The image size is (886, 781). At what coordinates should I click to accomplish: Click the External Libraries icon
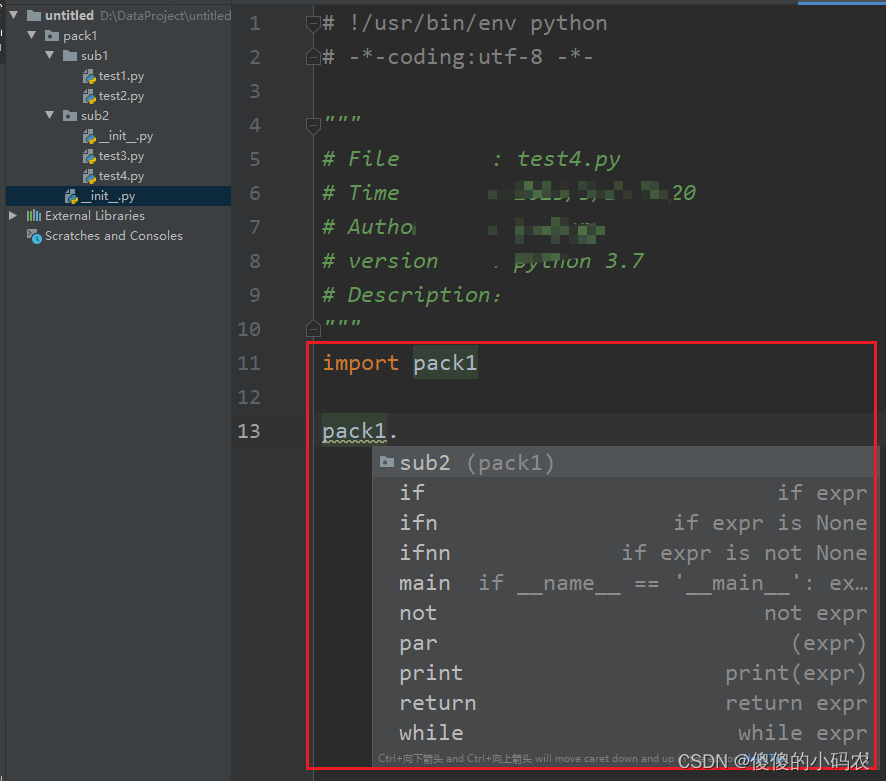(34, 216)
